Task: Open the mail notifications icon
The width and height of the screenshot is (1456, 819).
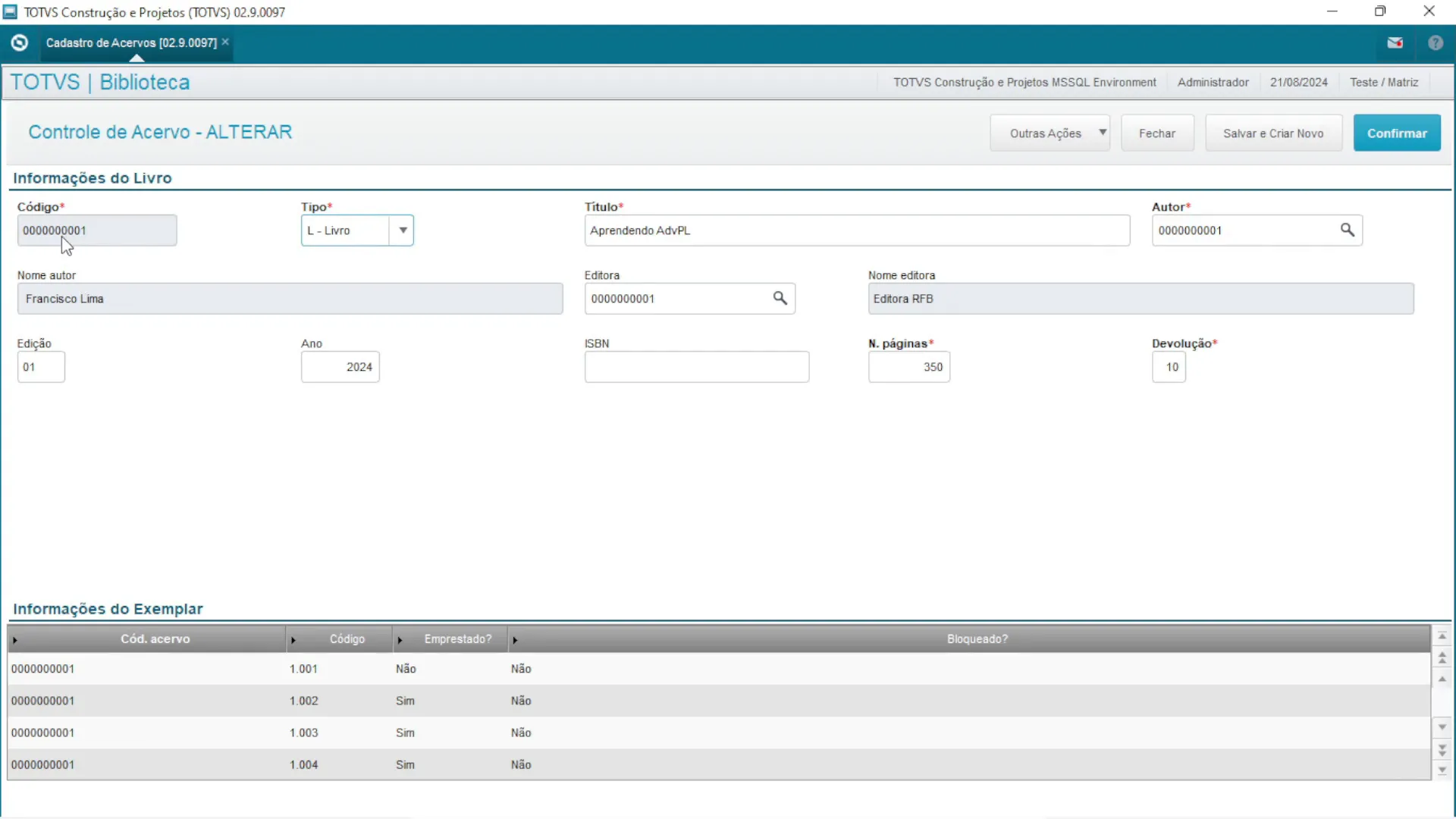Action: point(1395,43)
